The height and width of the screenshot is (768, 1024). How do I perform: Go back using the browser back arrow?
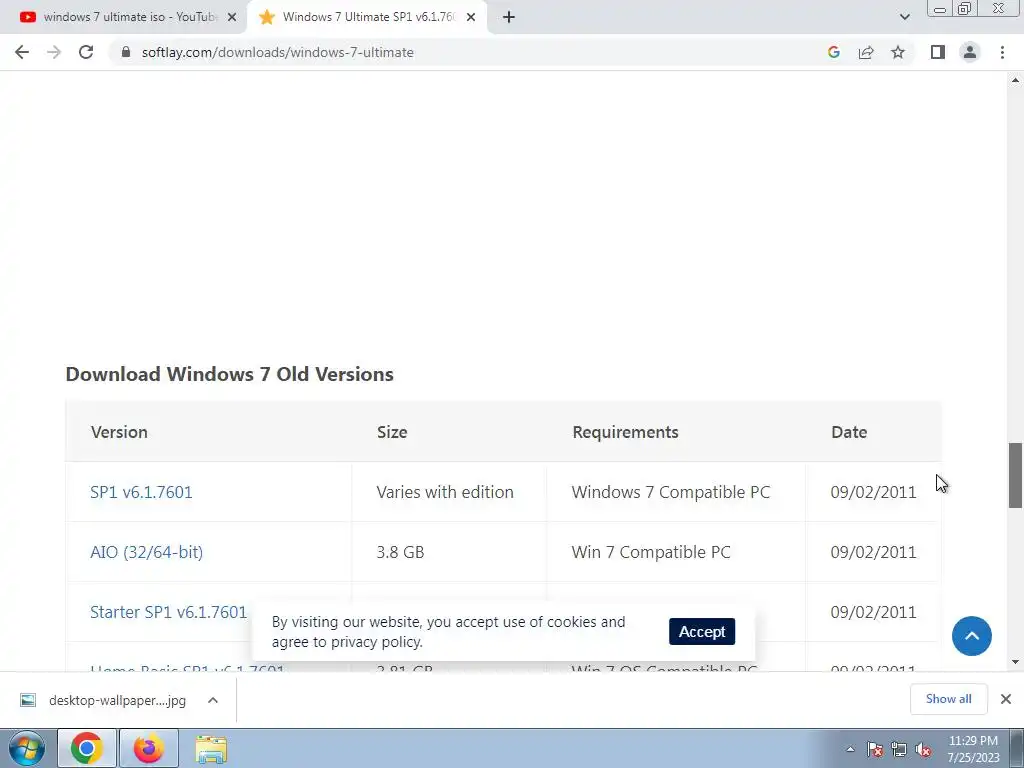click(x=22, y=52)
